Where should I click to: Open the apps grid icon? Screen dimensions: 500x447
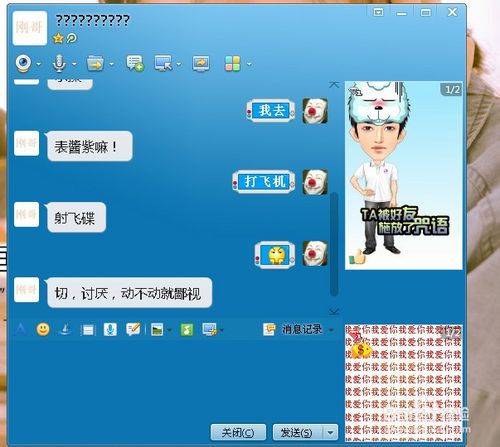pyautogui.click(x=233, y=63)
